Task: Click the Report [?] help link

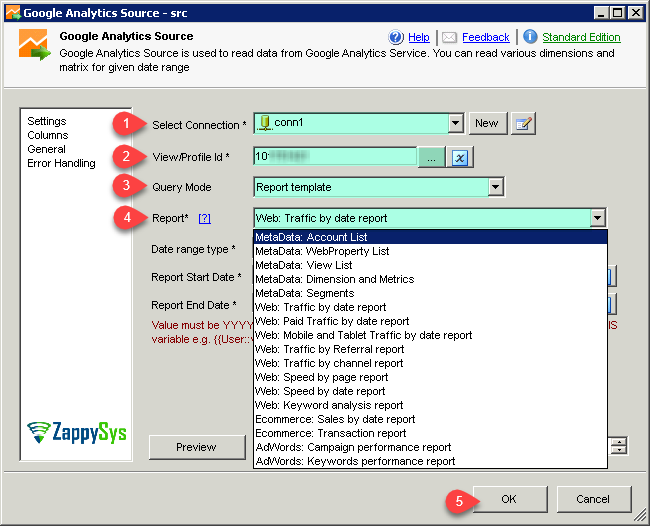Action: point(204,218)
